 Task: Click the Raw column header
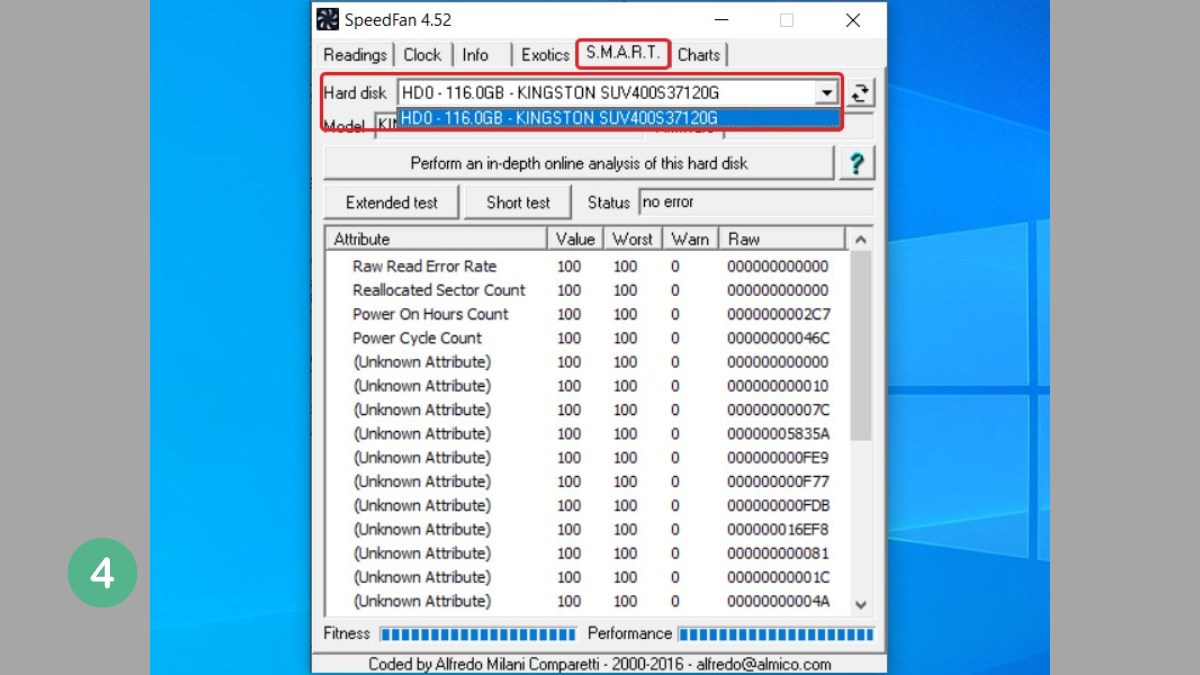782,239
